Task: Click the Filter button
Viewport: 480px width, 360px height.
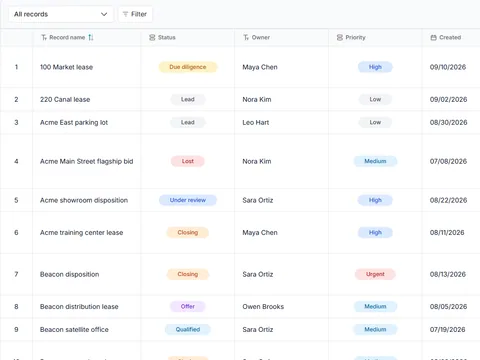Action: [x=135, y=14]
